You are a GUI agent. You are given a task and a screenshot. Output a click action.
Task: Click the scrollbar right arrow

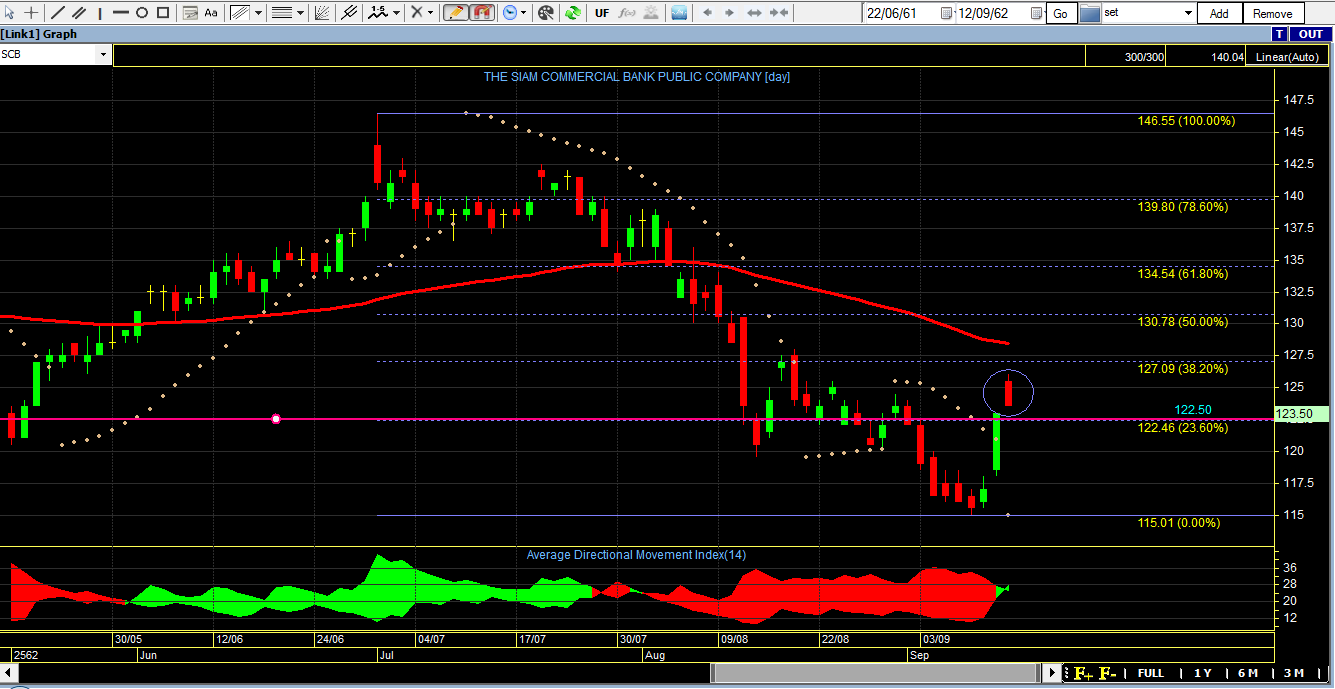coord(1052,673)
